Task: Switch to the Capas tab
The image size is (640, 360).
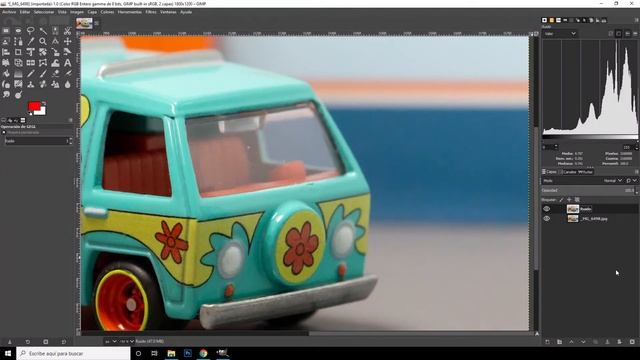Action: 550,172
